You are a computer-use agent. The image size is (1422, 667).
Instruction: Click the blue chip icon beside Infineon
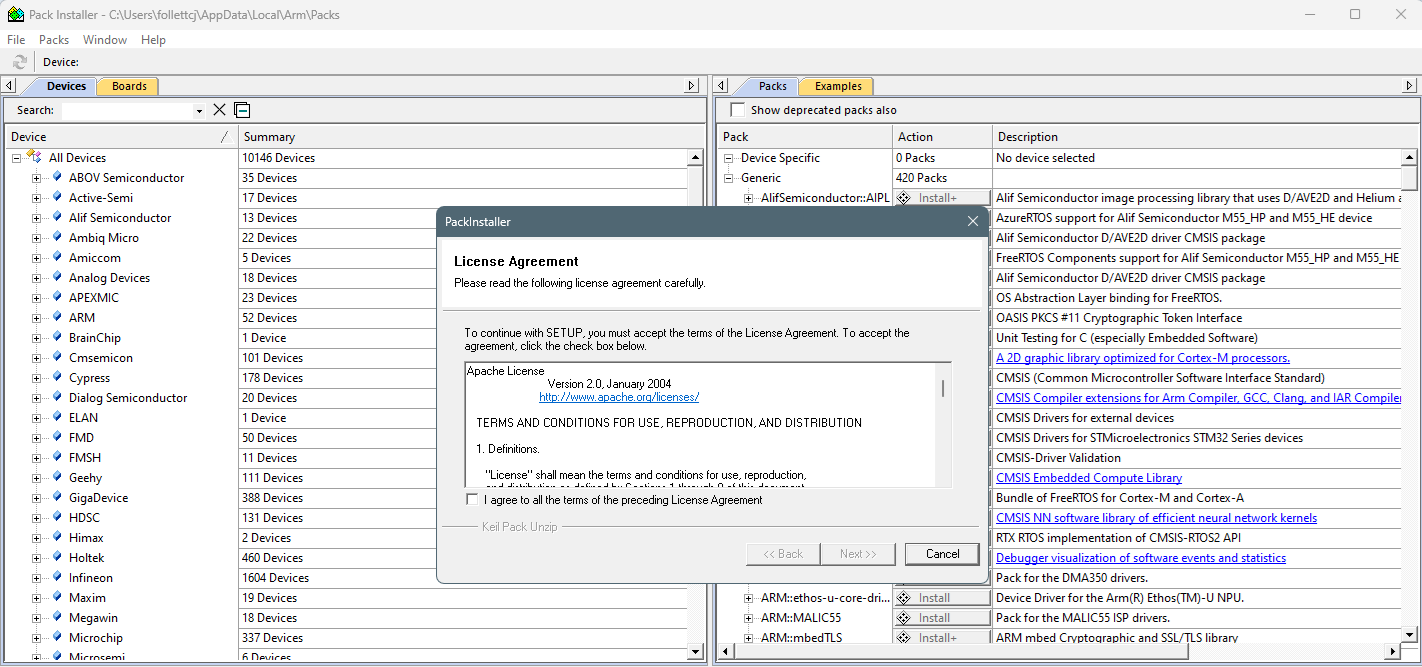[57, 578]
